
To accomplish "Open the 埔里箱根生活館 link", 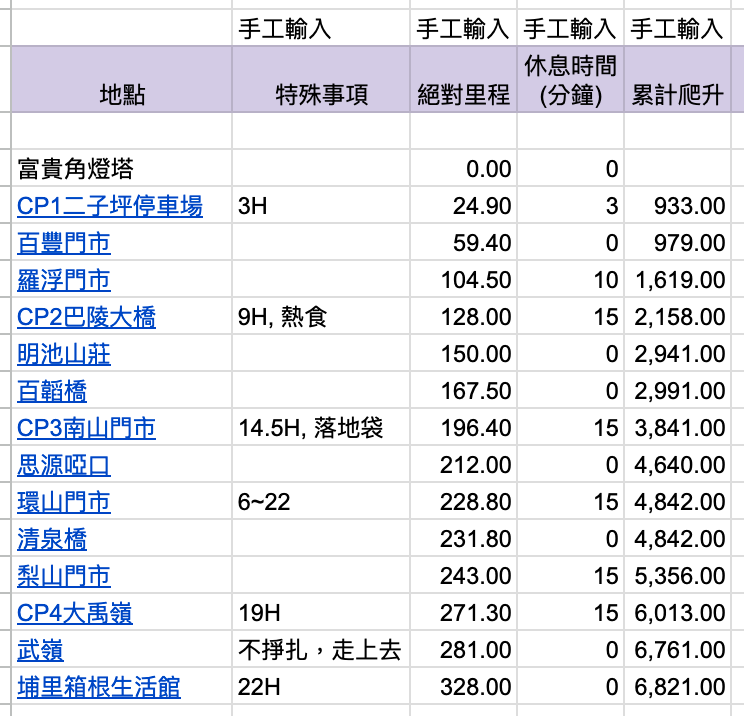I will 99,687.
